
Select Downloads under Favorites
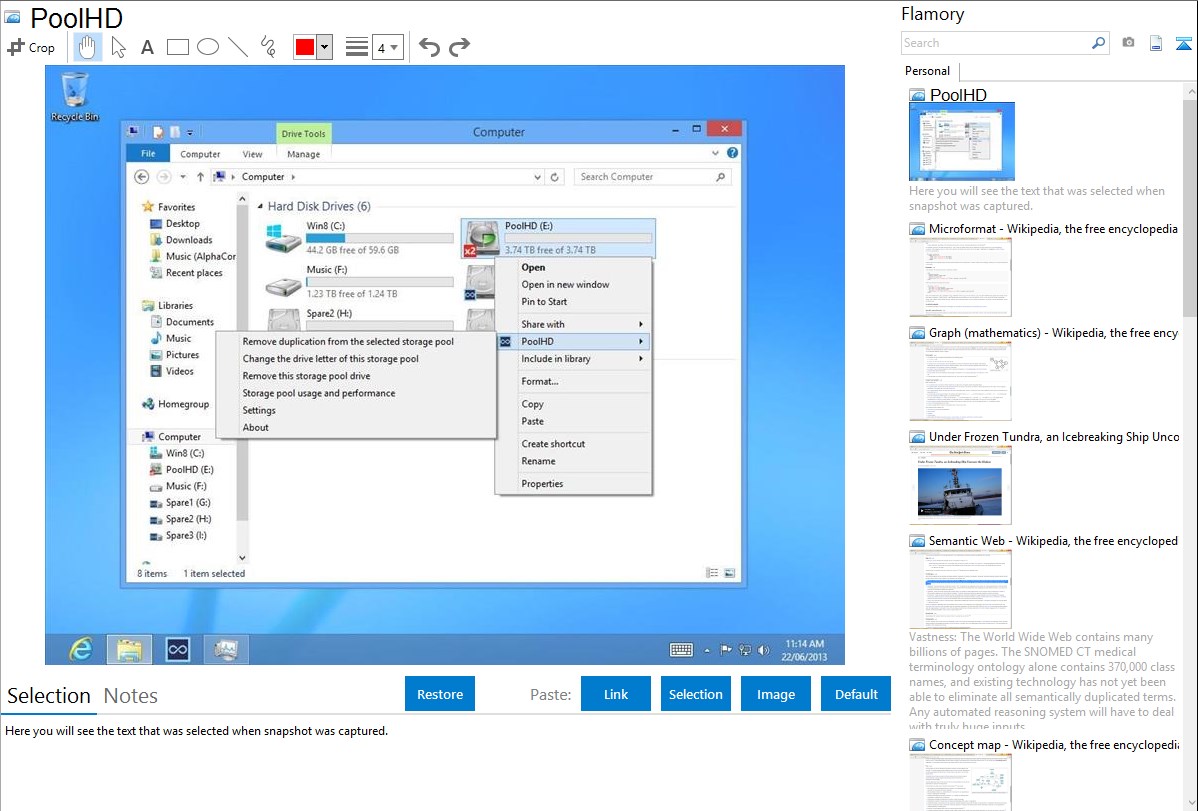click(x=182, y=240)
